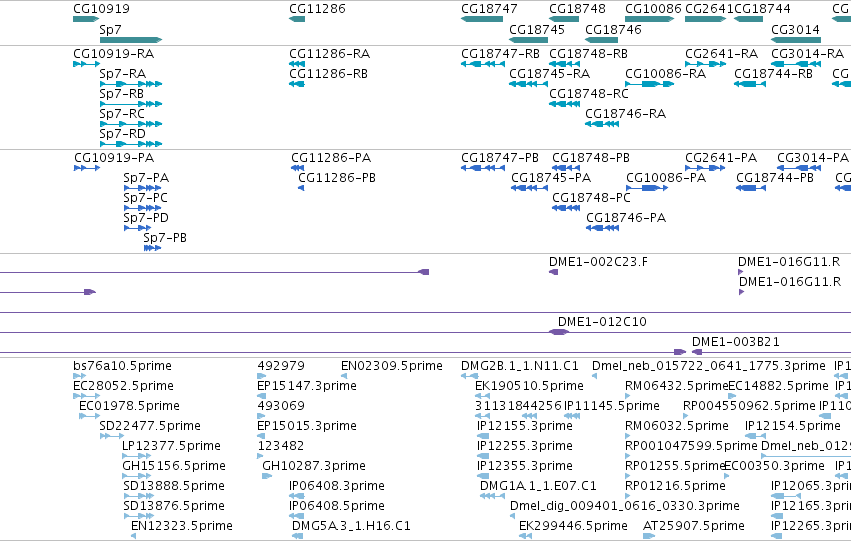
Task: Select protein CG11286-PB
Action: (337, 178)
